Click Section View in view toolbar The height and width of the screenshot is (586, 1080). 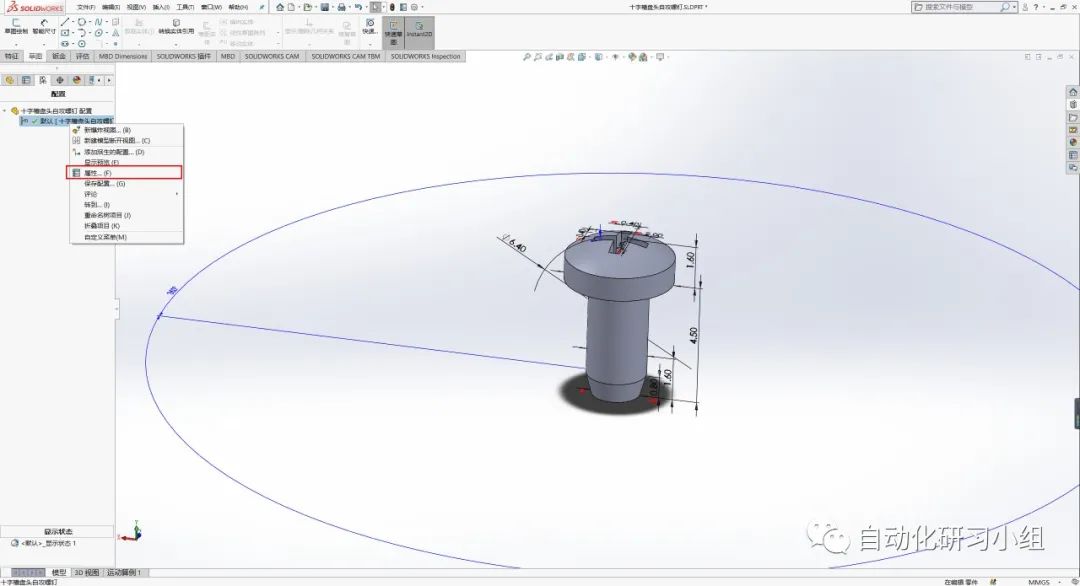(560, 57)
